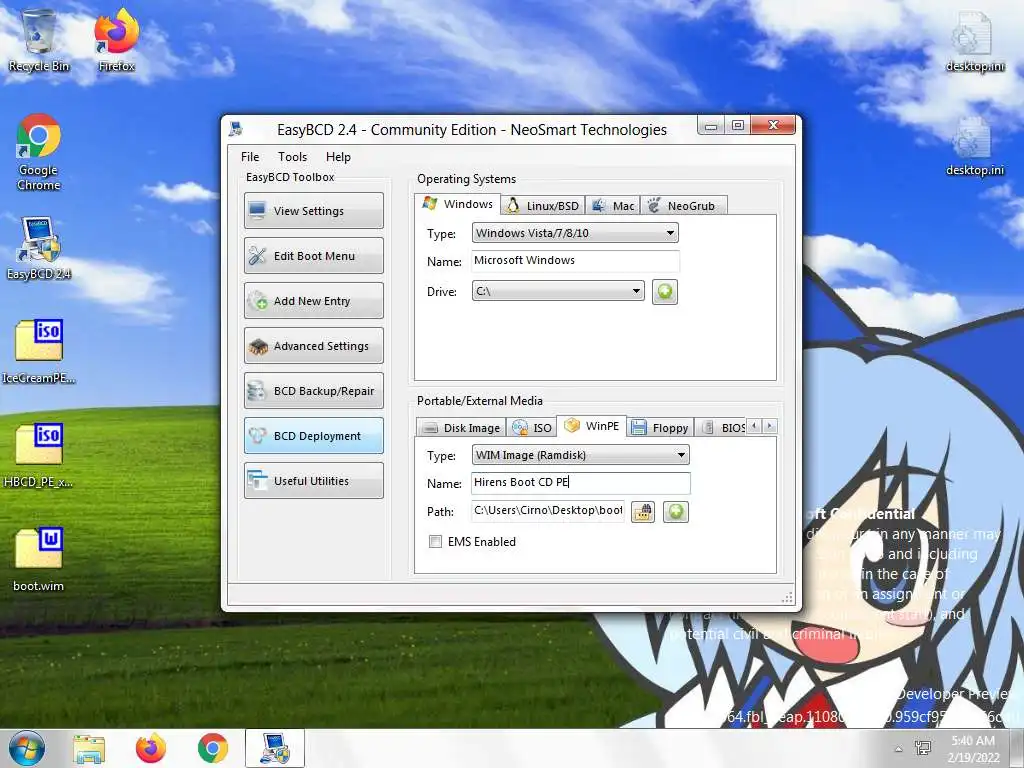Click the Microsoft Windows name field
The width and height of the screenshot is (1024, 768).
click(x=575, y=261)
